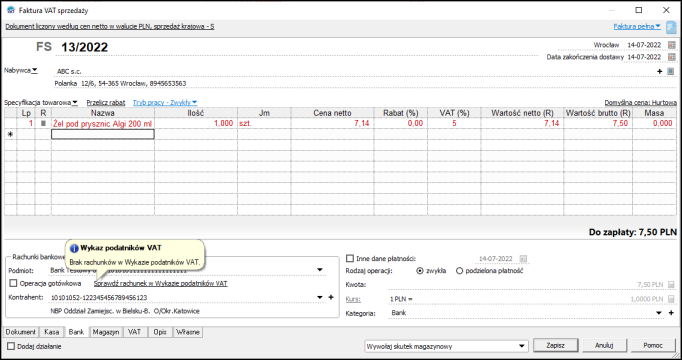The height and width of the screenshot is (360, 682).
Task: Check the Dodaj działanie box
Action: [x=11, y=347]
